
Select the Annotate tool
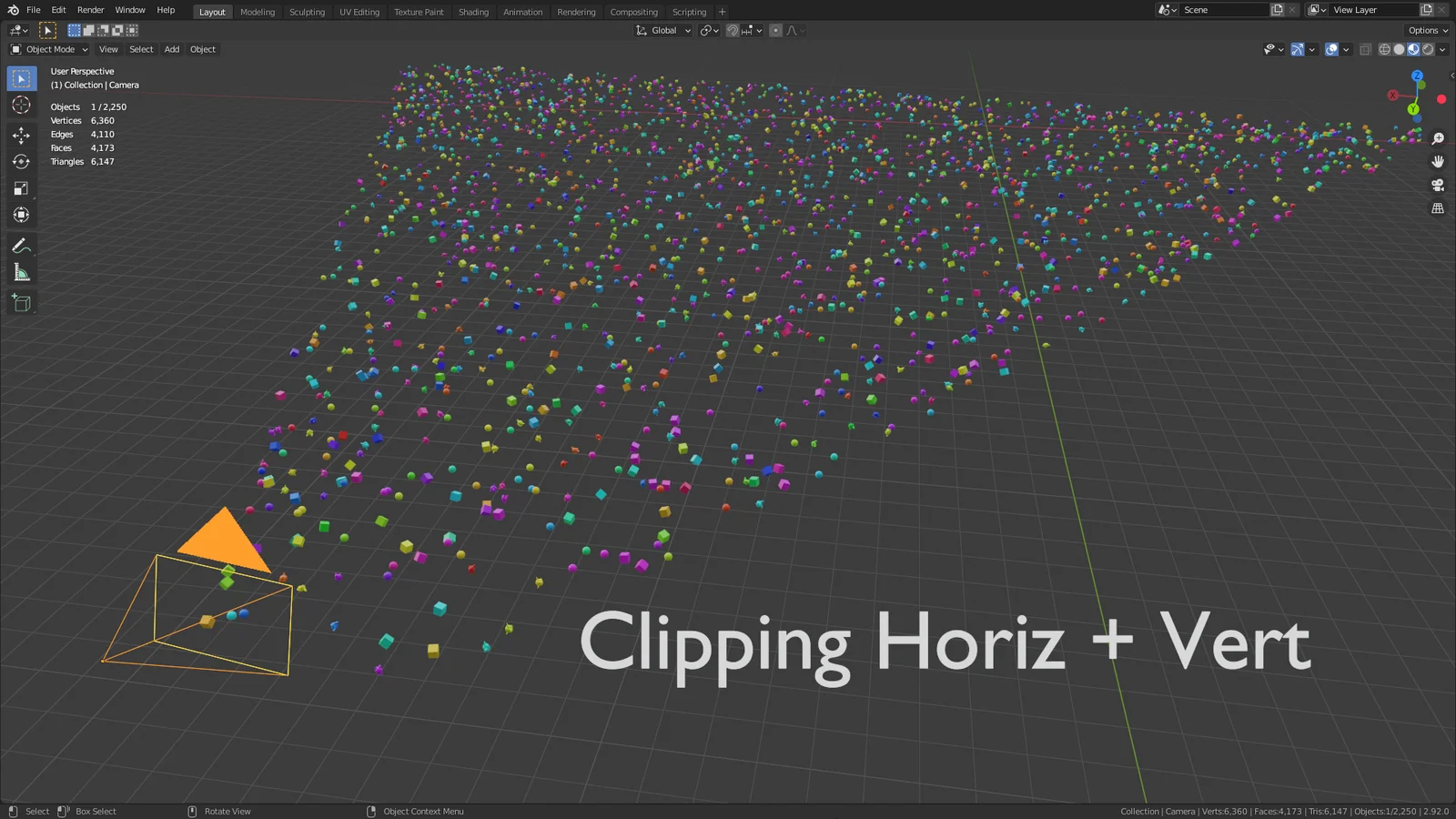21,244
